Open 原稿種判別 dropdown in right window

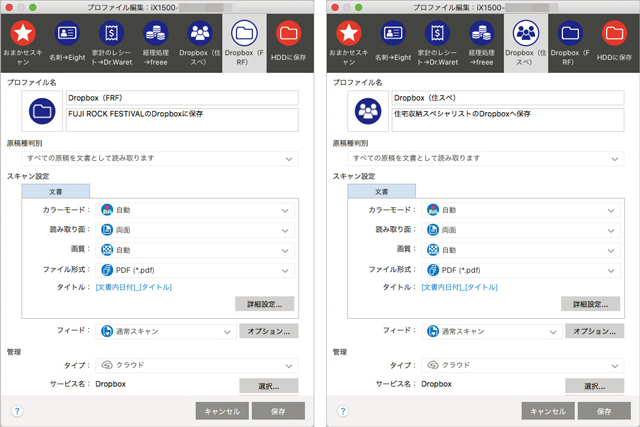486,158
